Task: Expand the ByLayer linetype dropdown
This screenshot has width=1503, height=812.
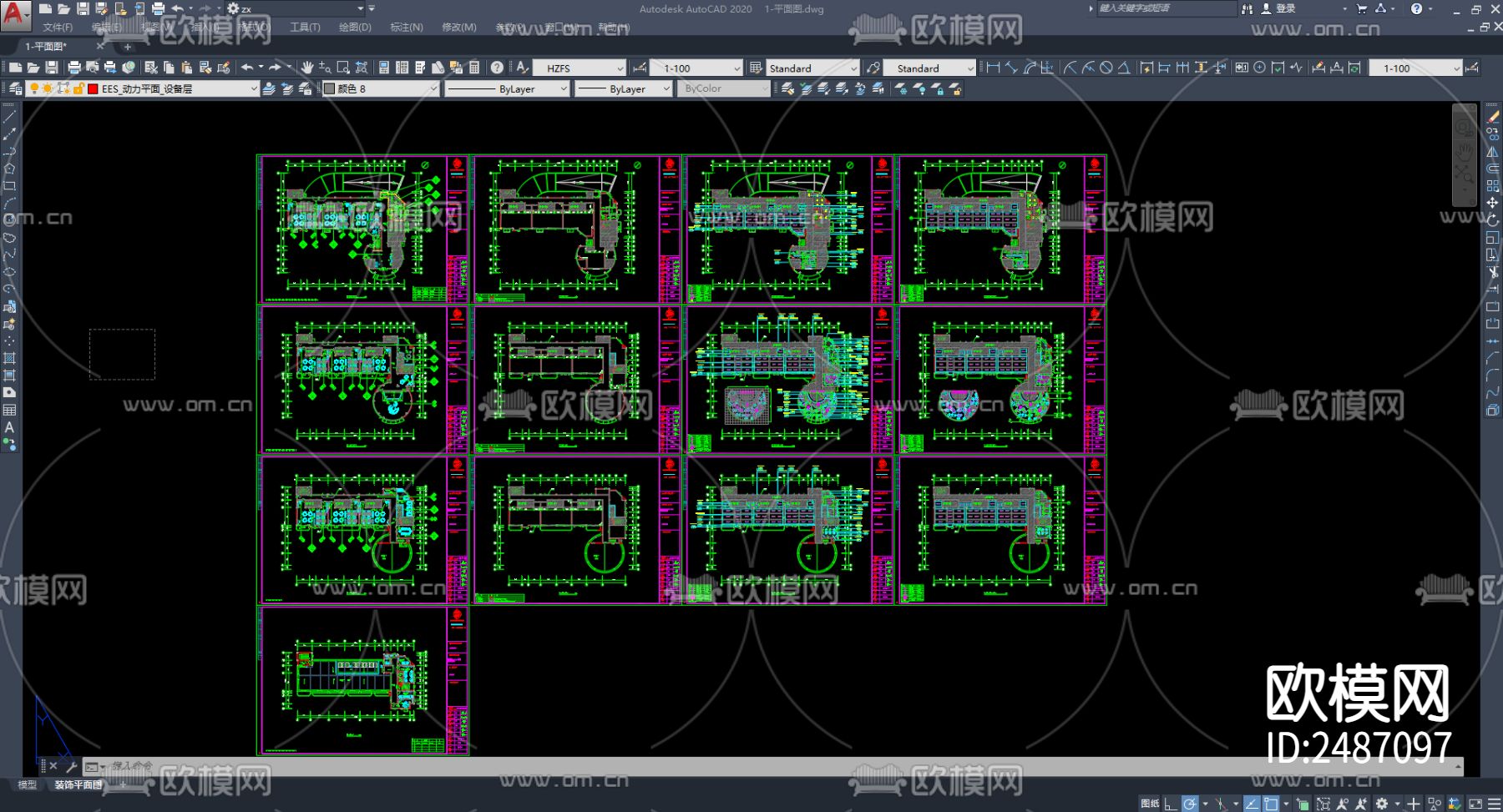Action: click(564, 88)
